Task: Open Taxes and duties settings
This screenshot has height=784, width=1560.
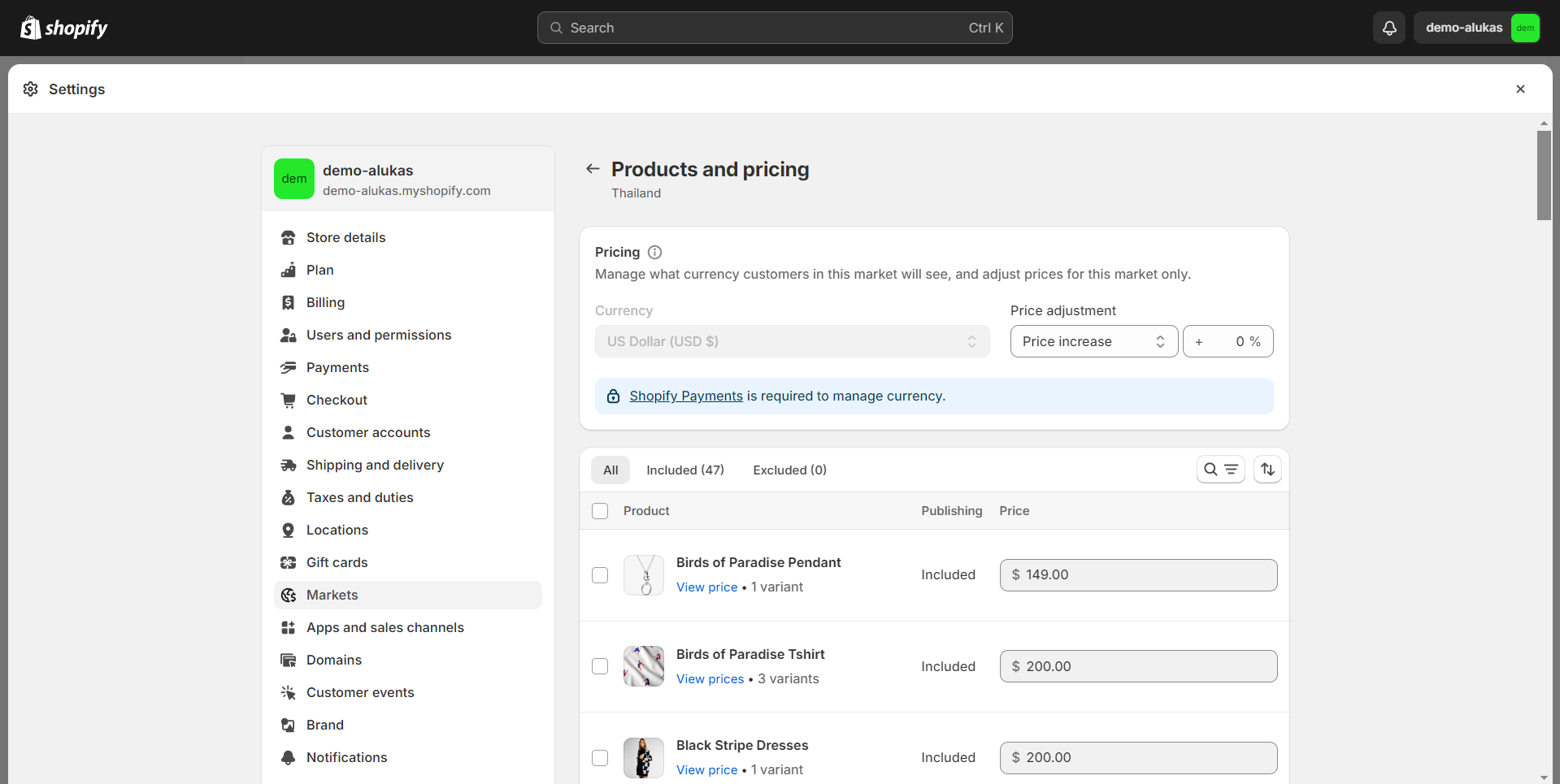Action: coord(359,497)
